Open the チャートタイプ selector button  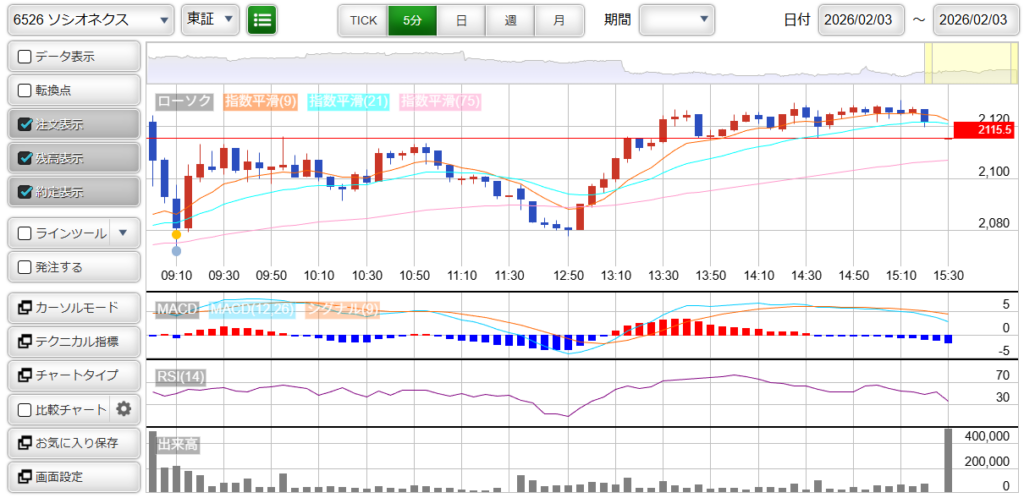pyautogui.click(x=72, y=375)
